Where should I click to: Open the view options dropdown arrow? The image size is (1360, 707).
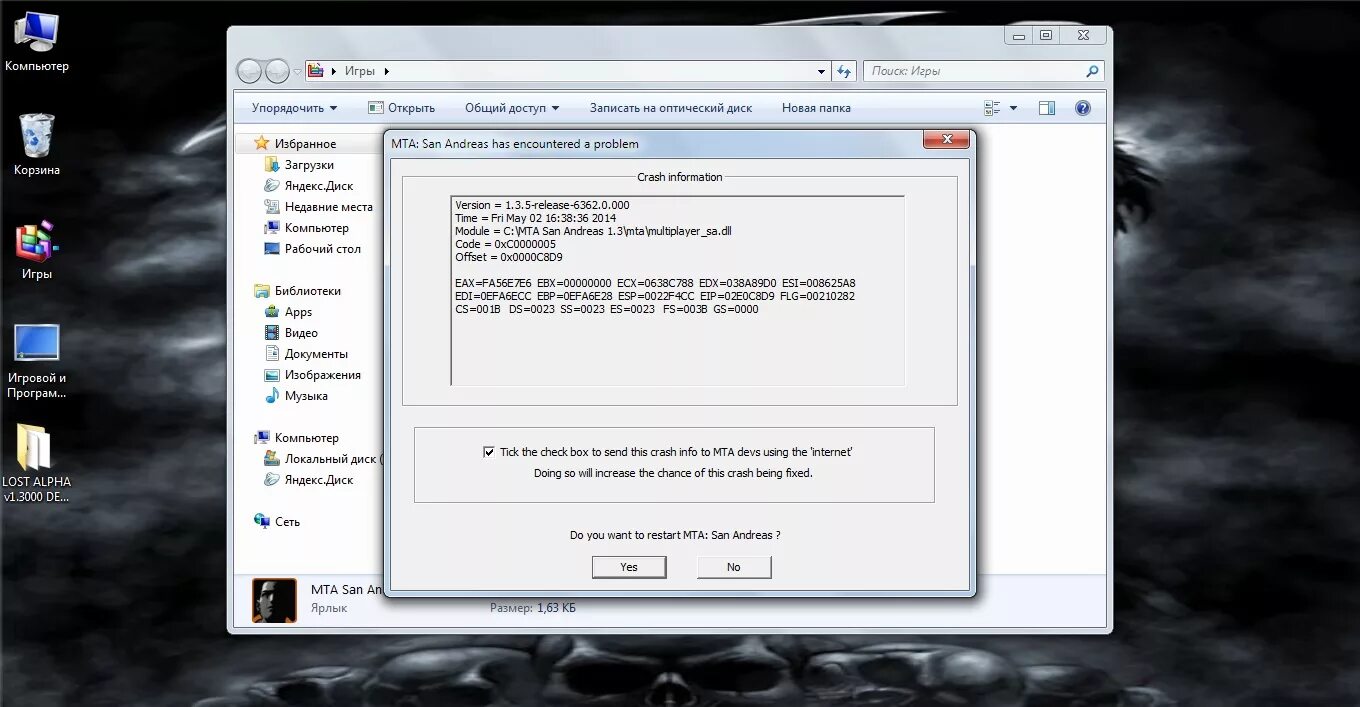[x=1013, y=108]
